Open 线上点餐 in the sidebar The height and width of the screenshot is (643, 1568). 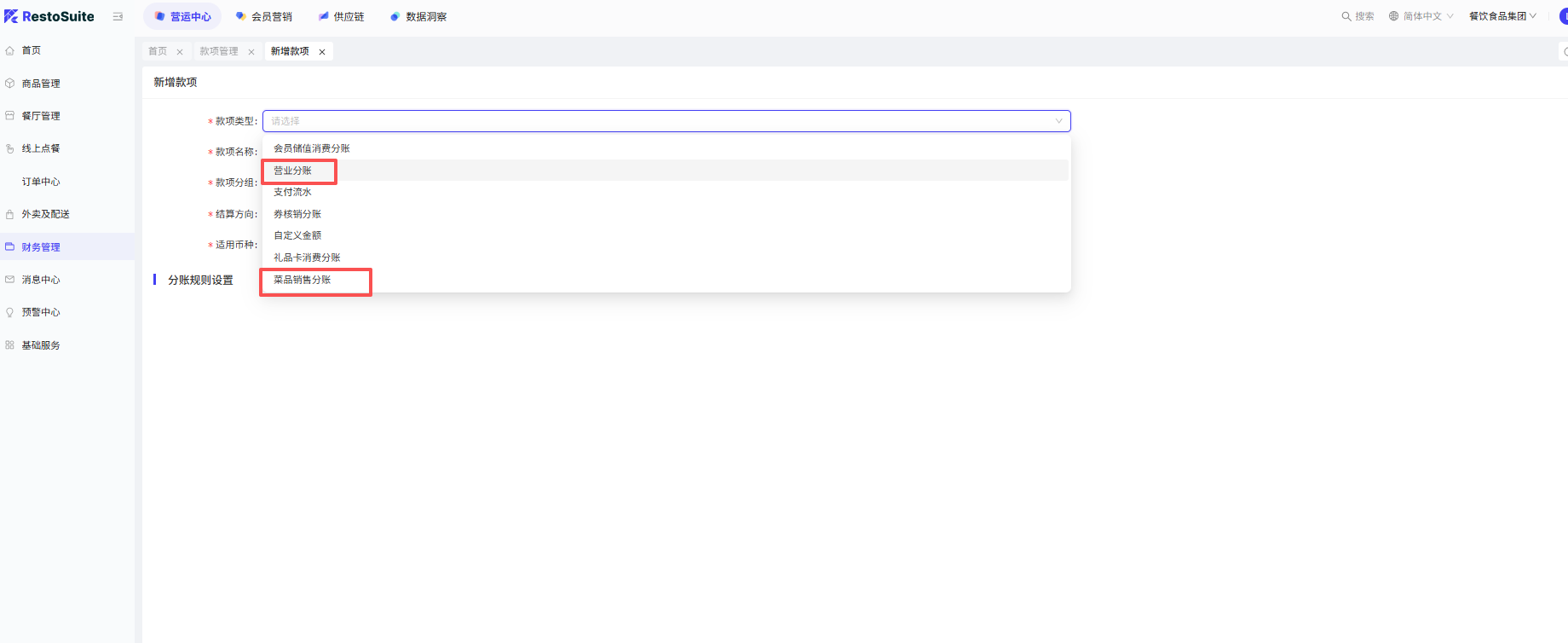click(41, 148)
